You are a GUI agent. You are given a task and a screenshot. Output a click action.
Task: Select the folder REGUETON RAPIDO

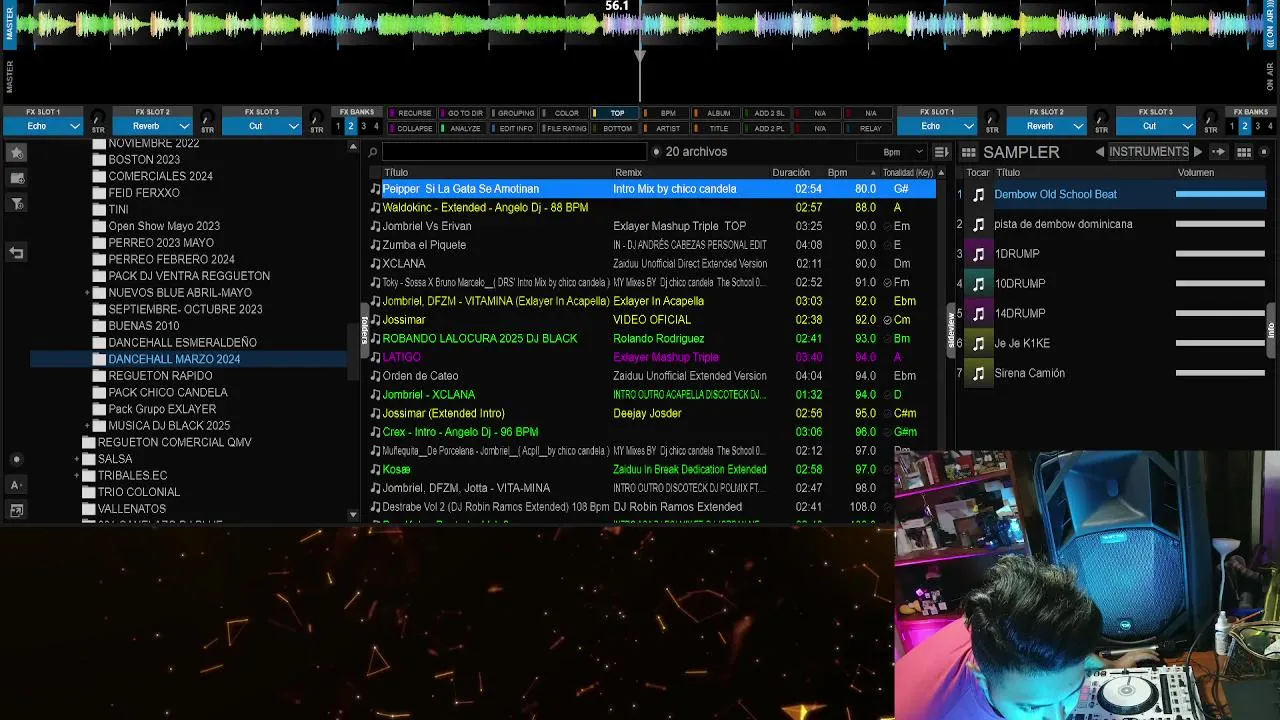(160, 376)
